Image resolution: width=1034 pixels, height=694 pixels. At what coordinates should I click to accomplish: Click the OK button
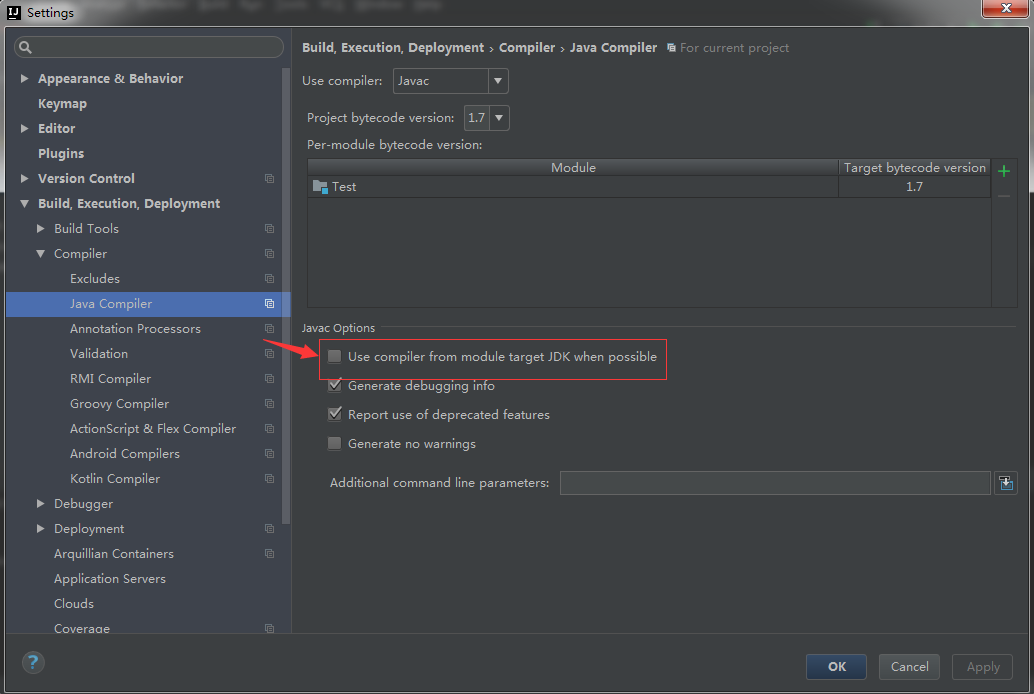click(836, 666)
